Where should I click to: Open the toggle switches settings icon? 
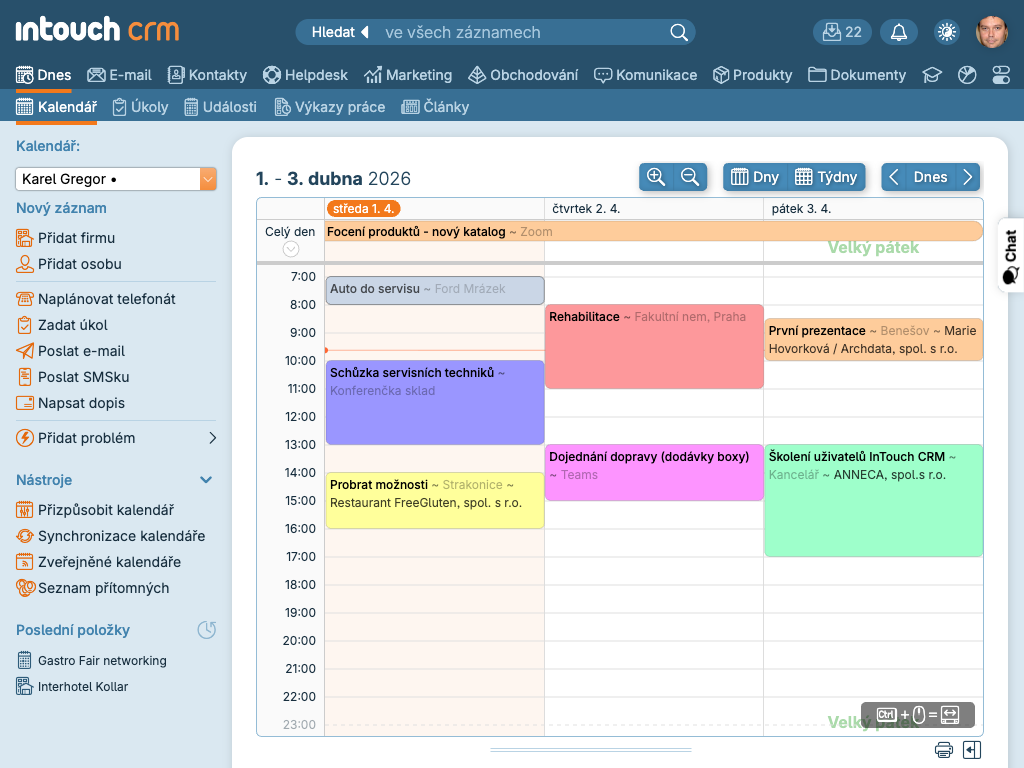point(1001,75)
